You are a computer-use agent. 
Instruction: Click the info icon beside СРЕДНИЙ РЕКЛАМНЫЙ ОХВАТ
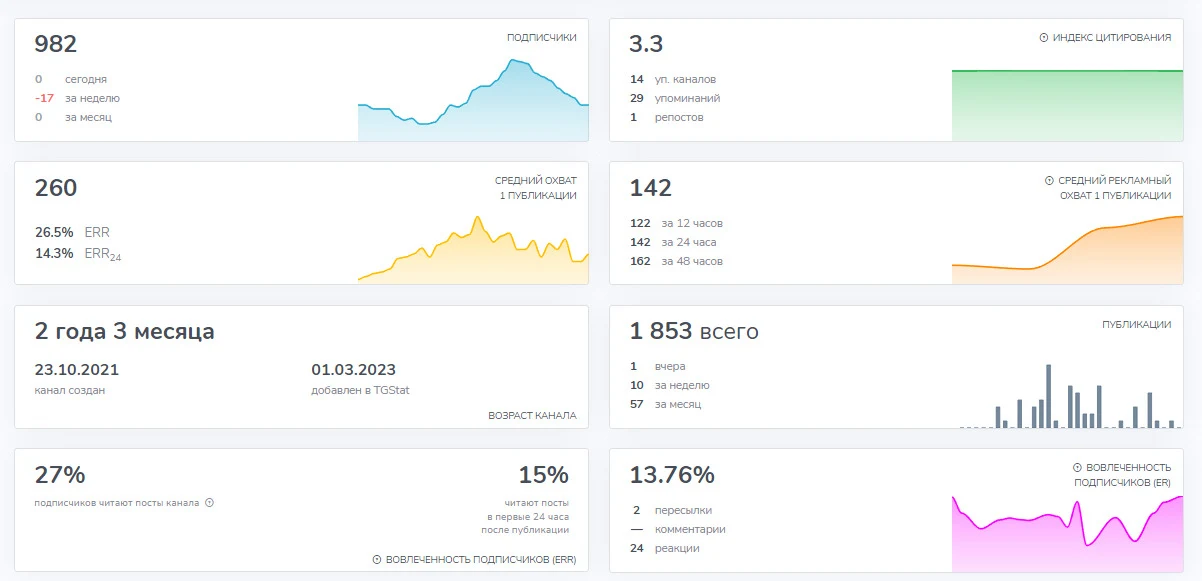click(1049, 181)
